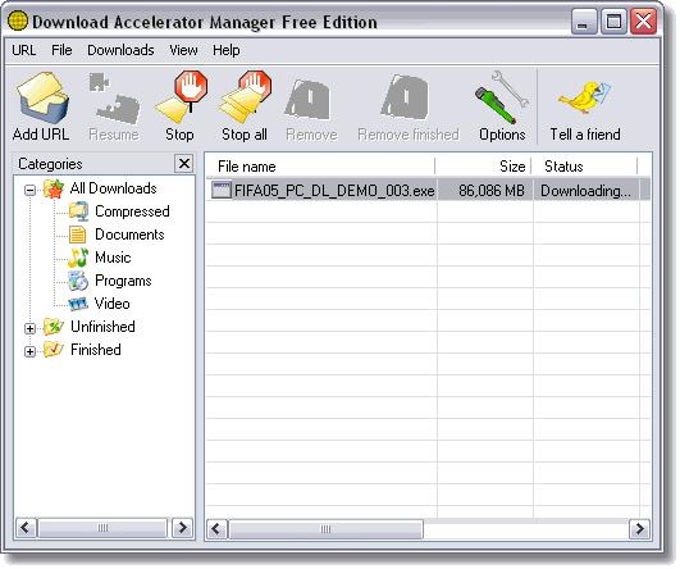Image resolution: width=680 pixels, height=569 pixels.
Task: Select FIFA05_PC_DL_DEMO_003.exe file name
Action: pyautogui.click(x=334, y=190)
